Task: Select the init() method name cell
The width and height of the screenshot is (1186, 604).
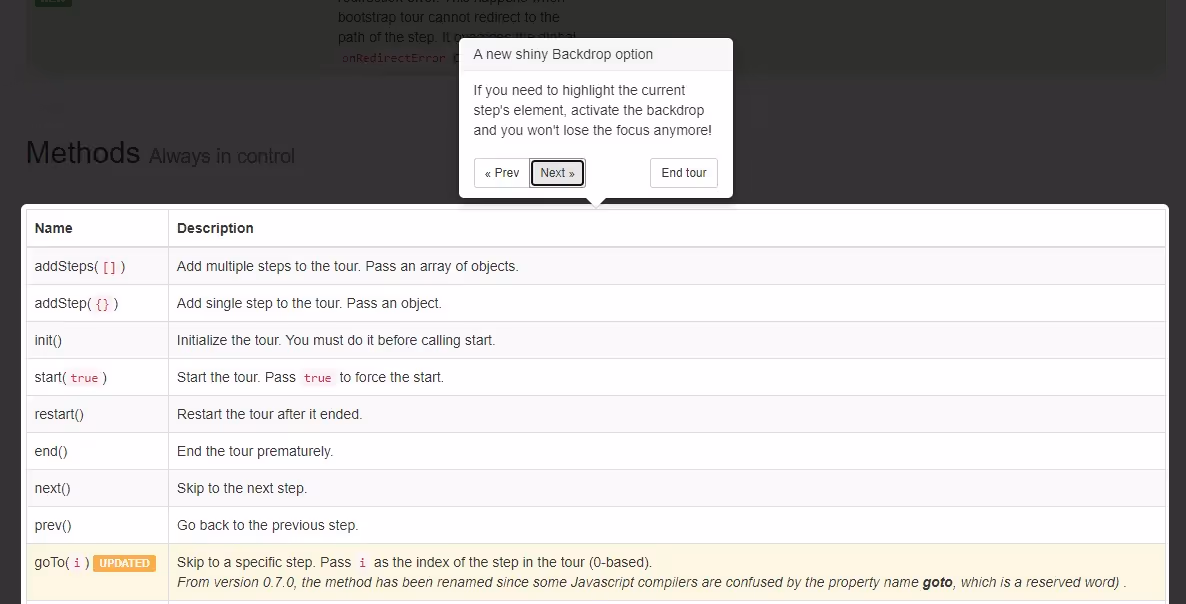Action: pos(98,340)
